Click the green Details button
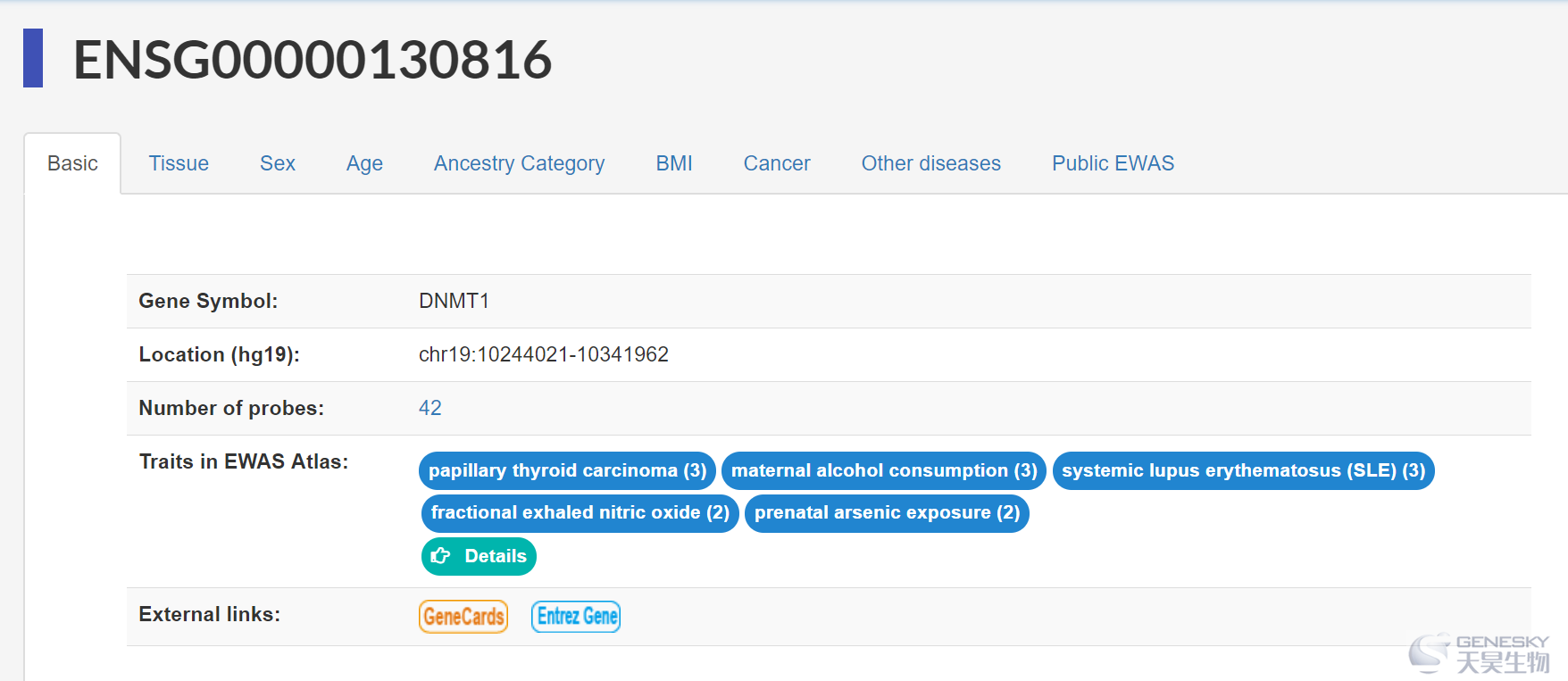Screen dimensions: 1568x681 [479, 556]
